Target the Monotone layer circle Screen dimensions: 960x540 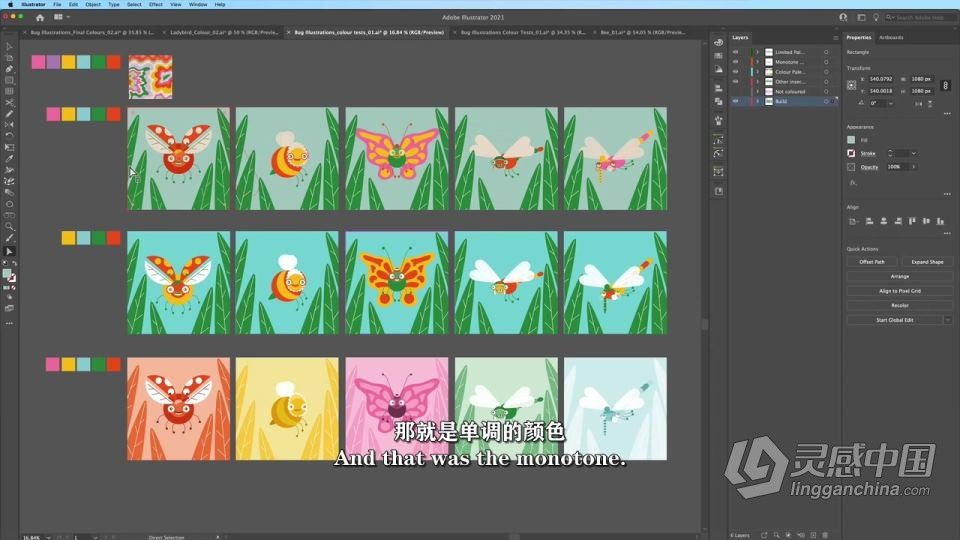pos(826,62)
